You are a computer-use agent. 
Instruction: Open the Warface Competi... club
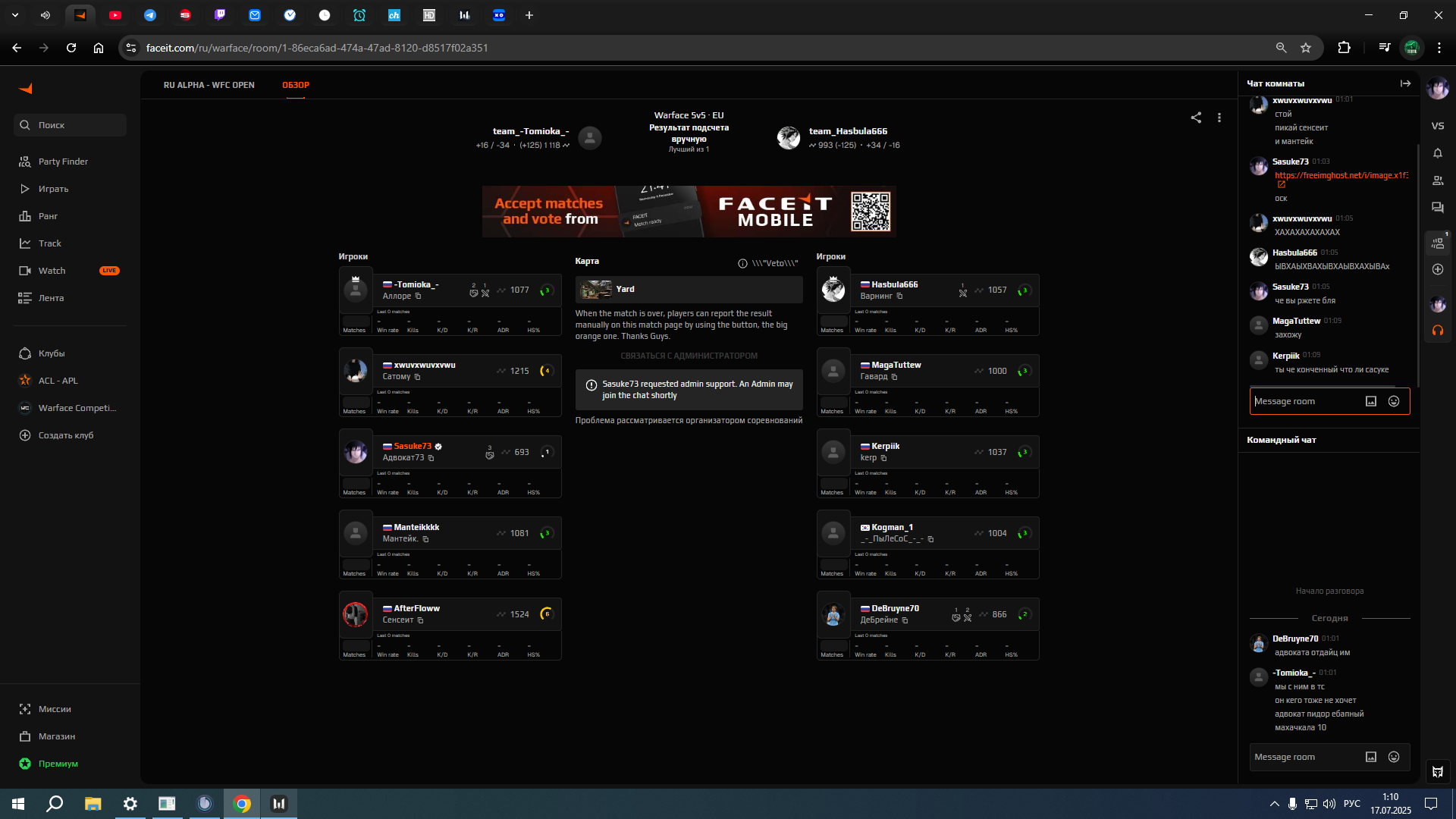pos(70,408)
